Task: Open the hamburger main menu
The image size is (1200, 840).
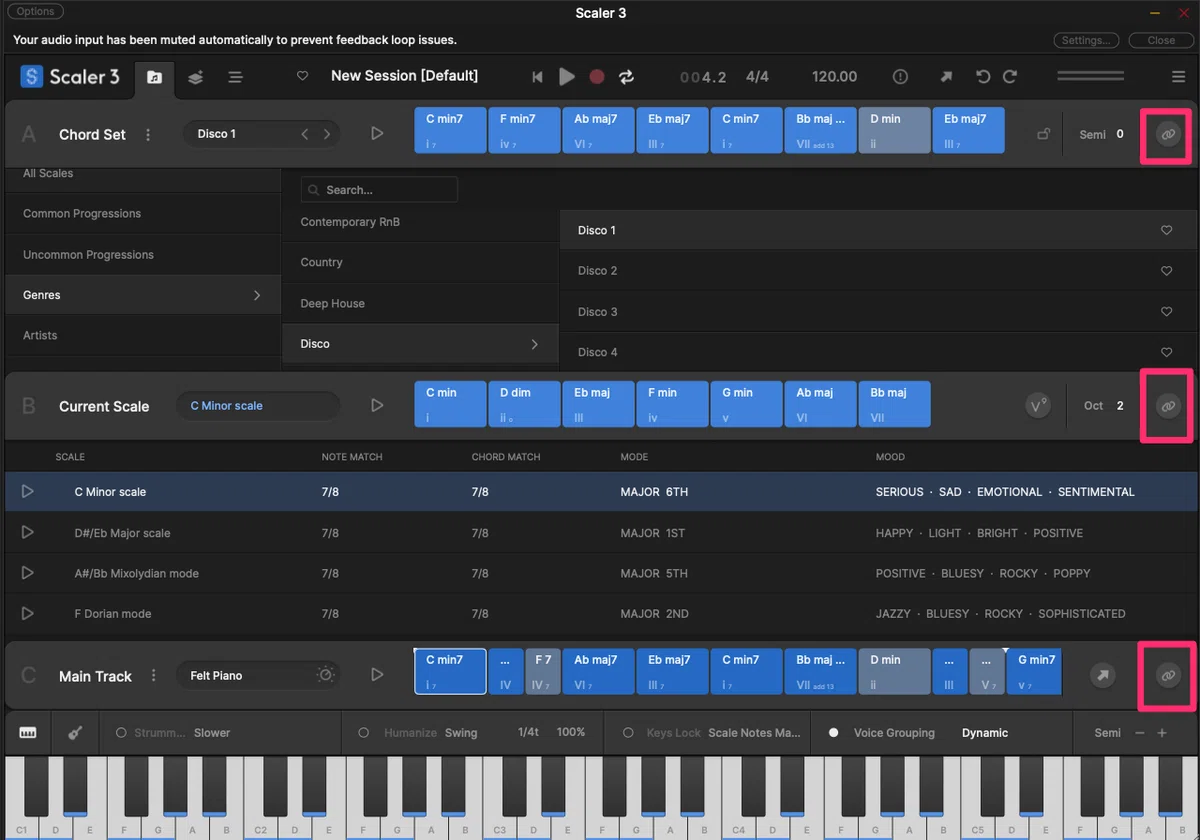Action: click(x=1179, y=77)
